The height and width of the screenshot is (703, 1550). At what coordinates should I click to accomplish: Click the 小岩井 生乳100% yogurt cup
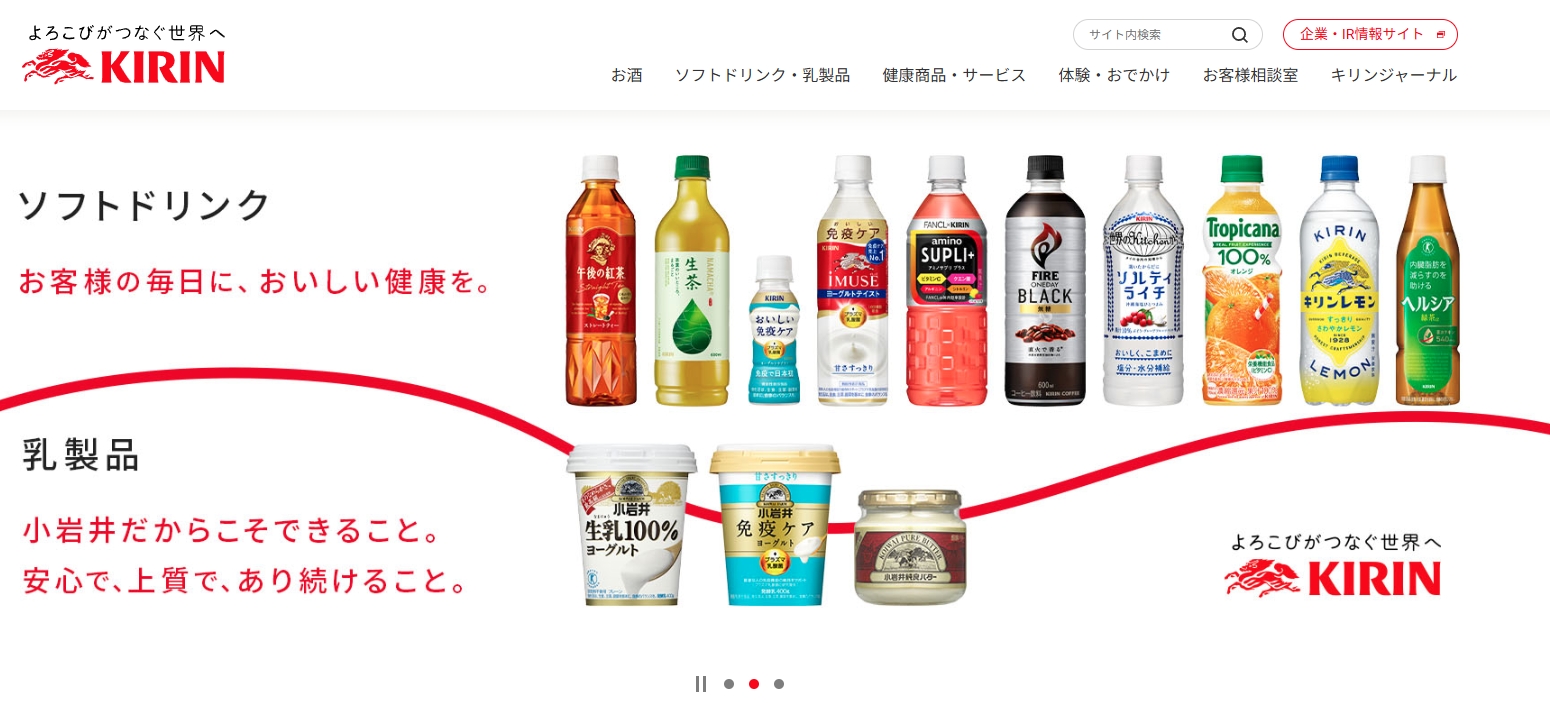631,525
